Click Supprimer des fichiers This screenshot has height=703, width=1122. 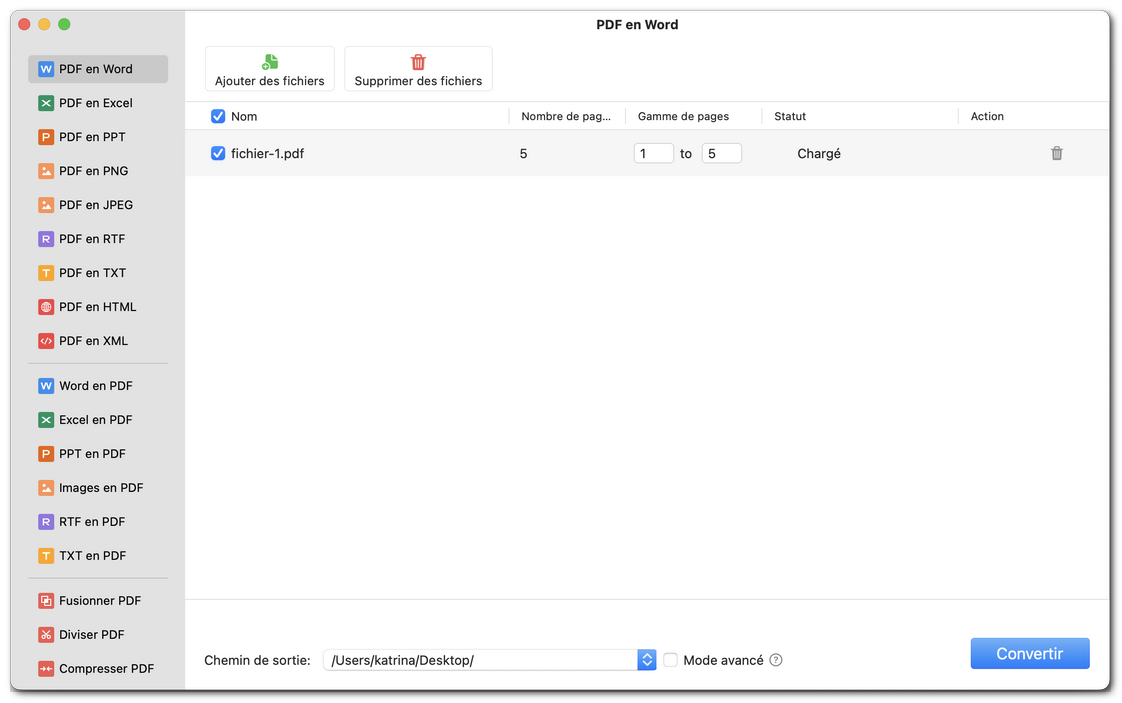click(x=418, y=68)
